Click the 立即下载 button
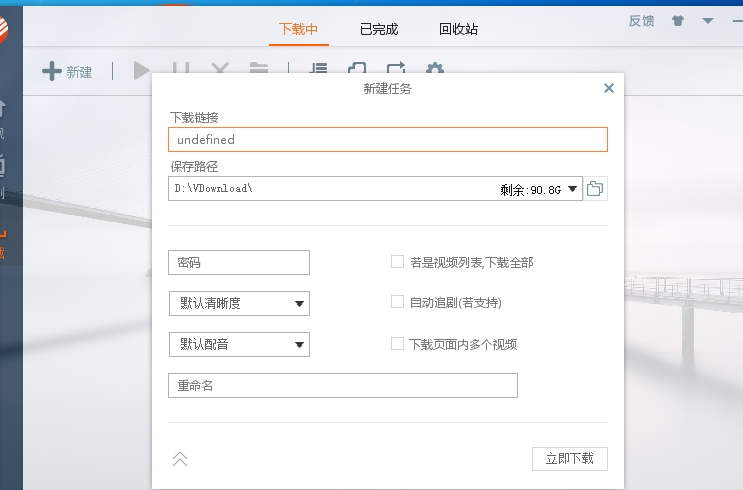743x490 pixels. 569,459
